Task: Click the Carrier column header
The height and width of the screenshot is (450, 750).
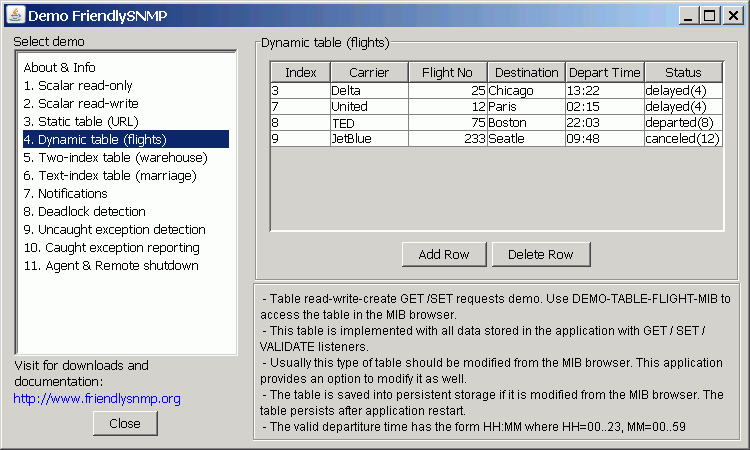Action: [x=369, y=72]
